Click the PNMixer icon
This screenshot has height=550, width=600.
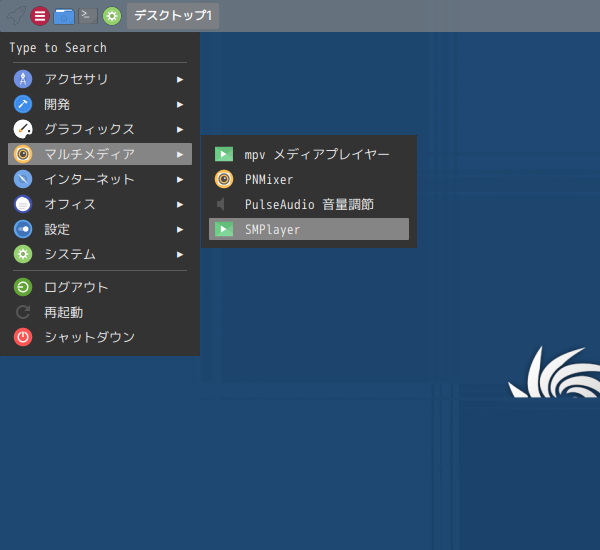point(224,179)
